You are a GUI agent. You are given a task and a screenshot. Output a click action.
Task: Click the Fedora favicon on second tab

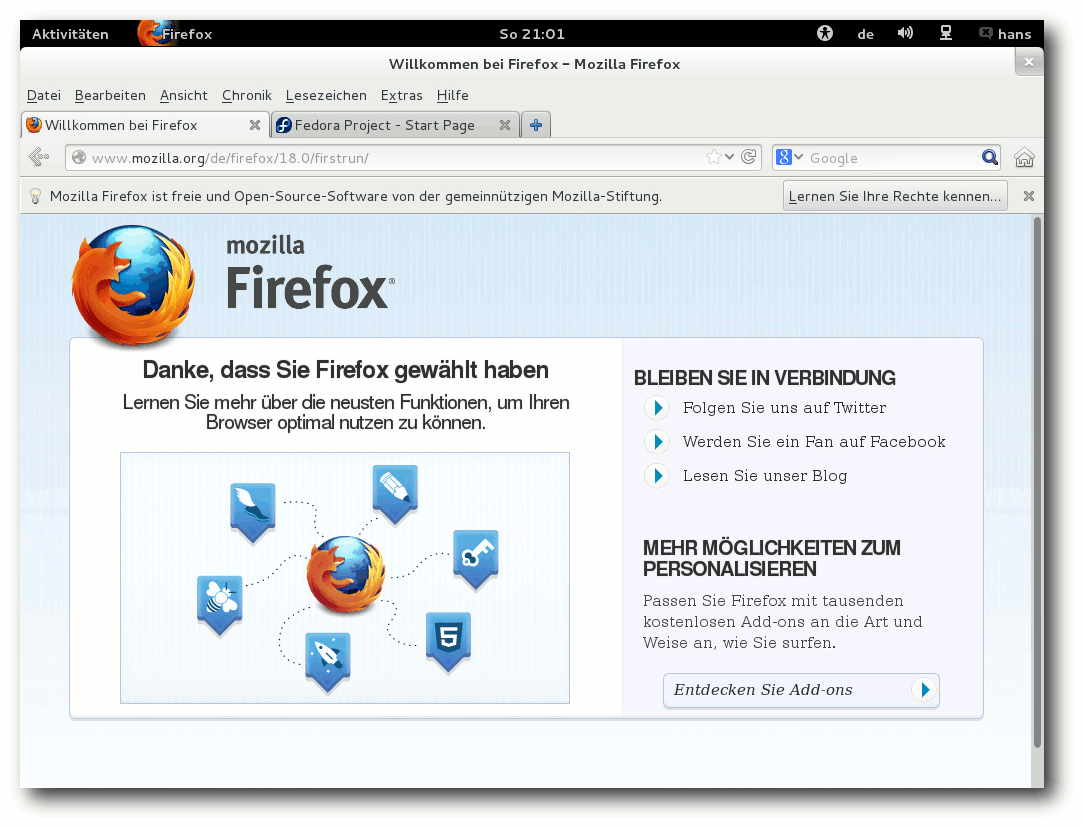tap(283, 125)
